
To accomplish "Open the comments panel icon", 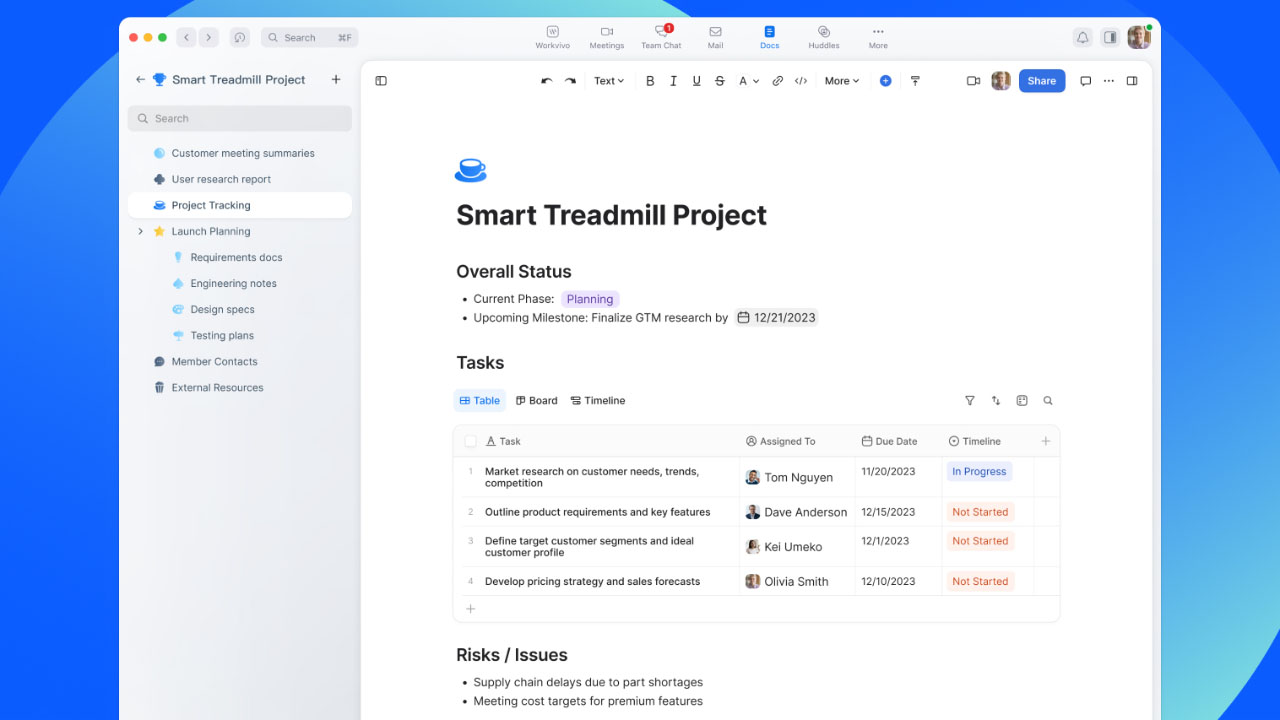I will click(1085, 81).
